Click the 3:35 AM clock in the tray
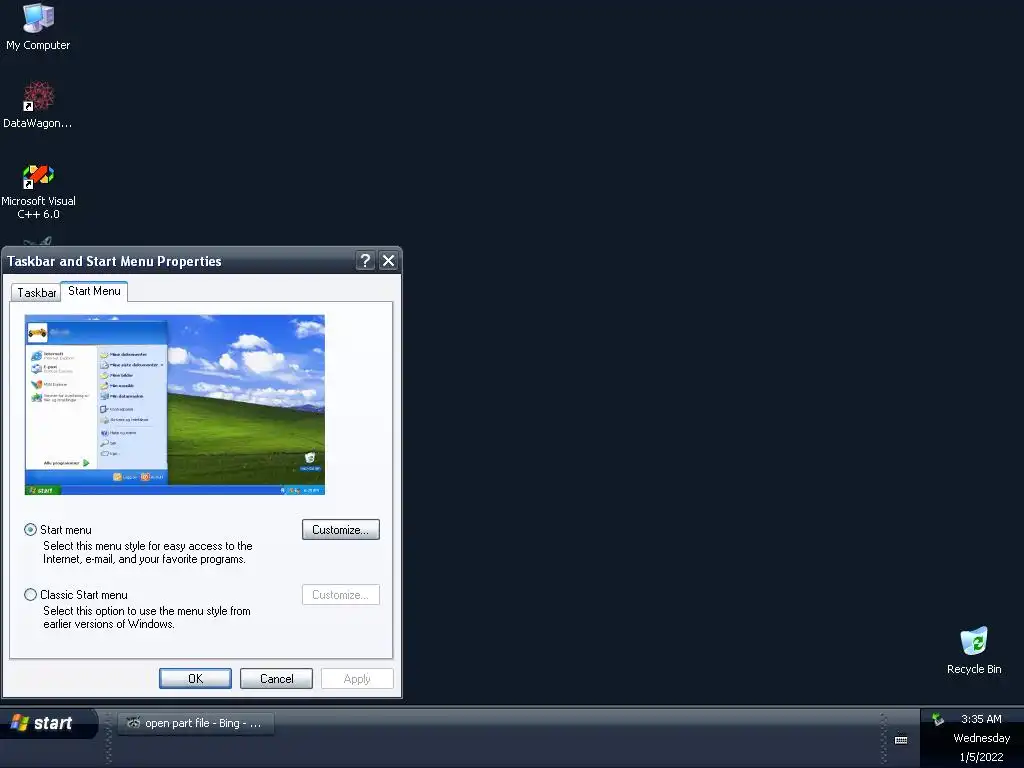 (981, 719)
